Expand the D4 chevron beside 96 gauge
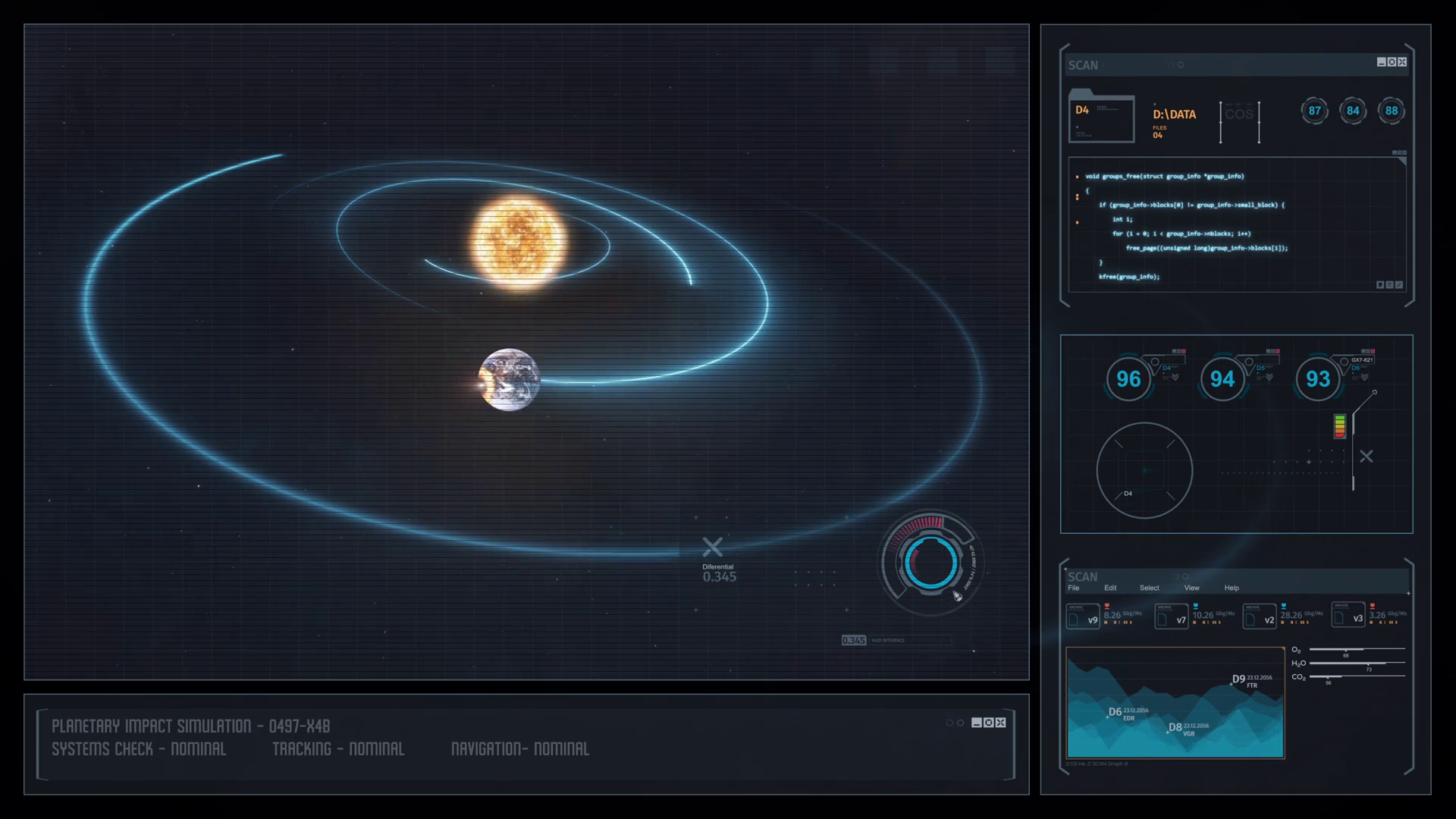Viewport: 1456px width, 819px height. [1175, 377]
